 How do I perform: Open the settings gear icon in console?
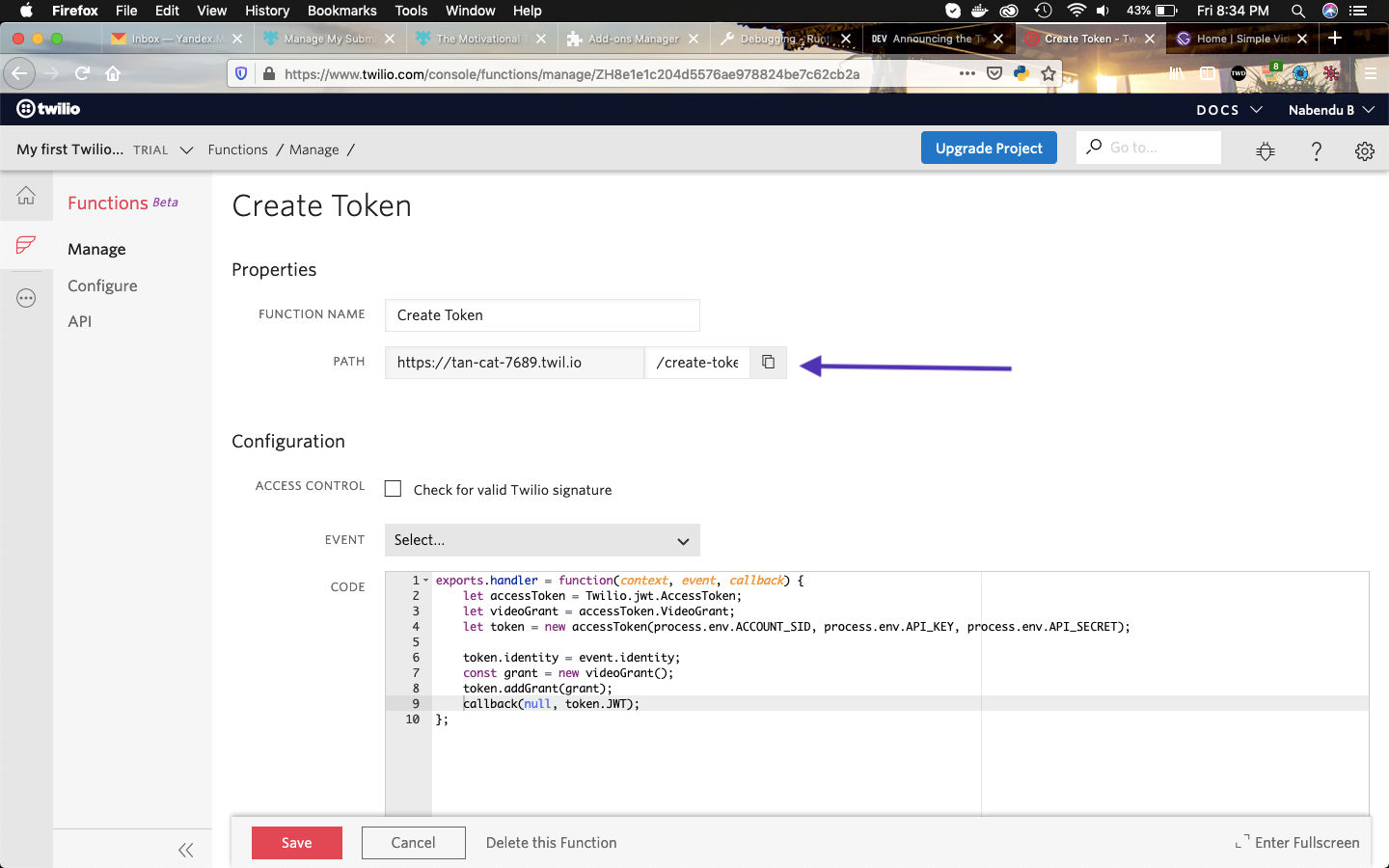(1364, 150)
